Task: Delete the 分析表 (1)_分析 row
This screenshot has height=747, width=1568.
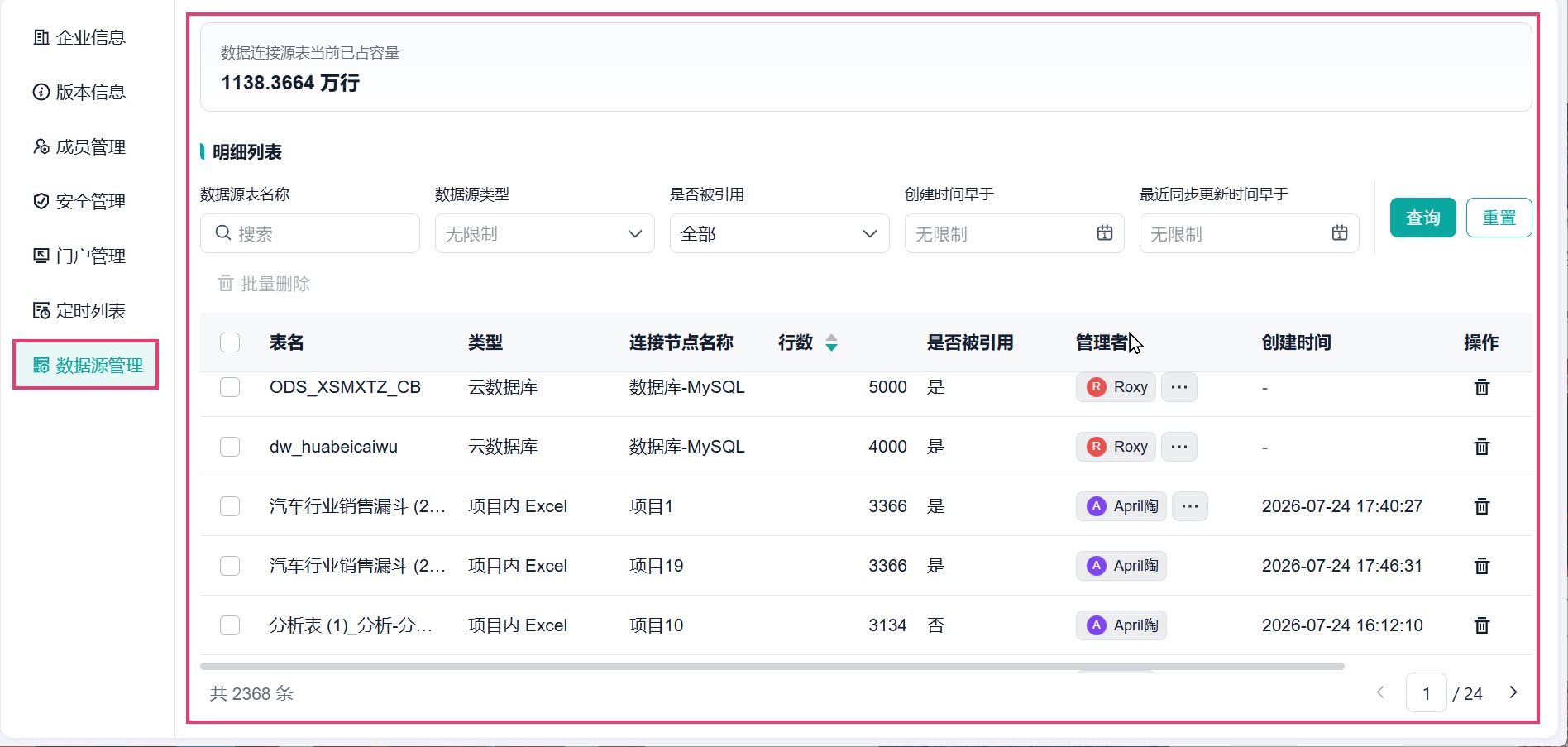Action: coord(1482,625)
